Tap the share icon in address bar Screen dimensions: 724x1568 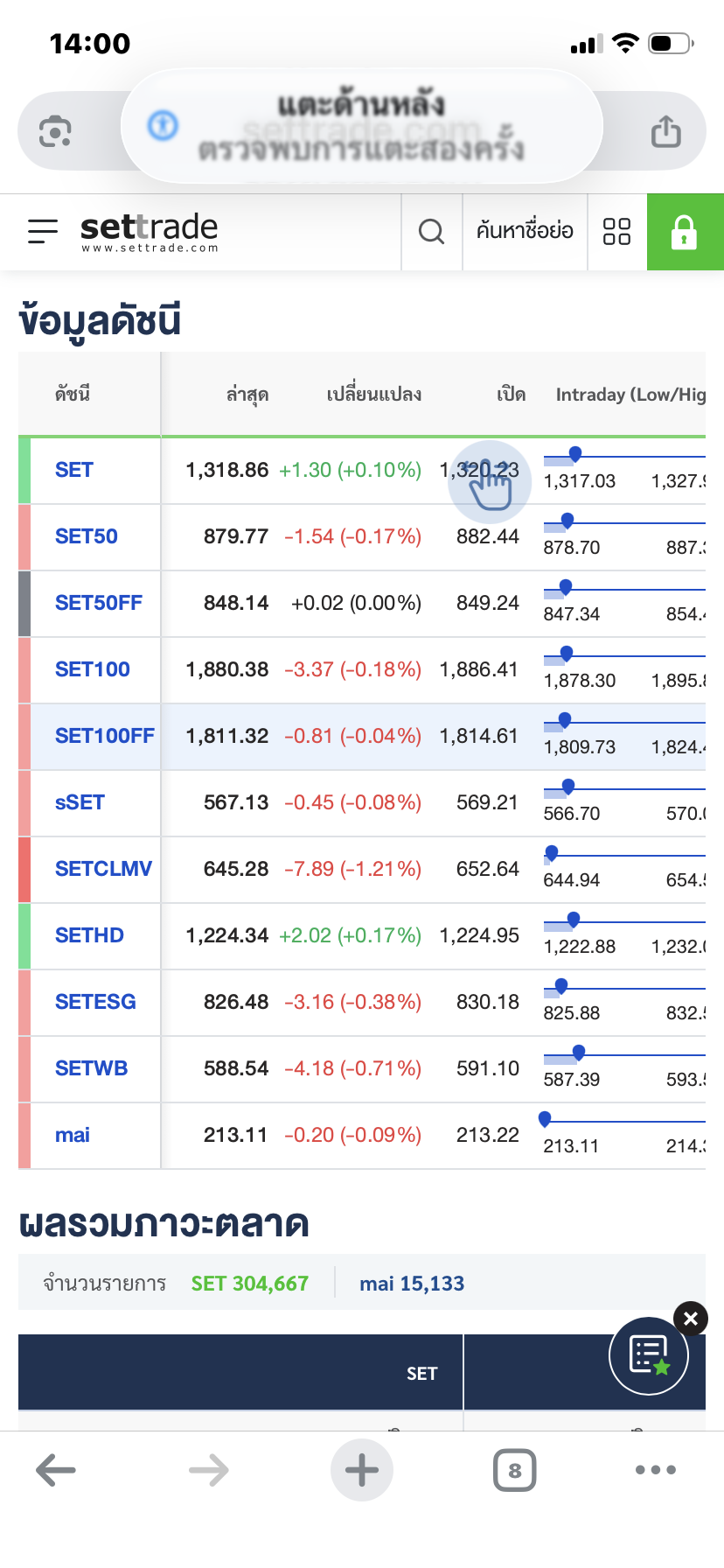[x=665, y=132]
